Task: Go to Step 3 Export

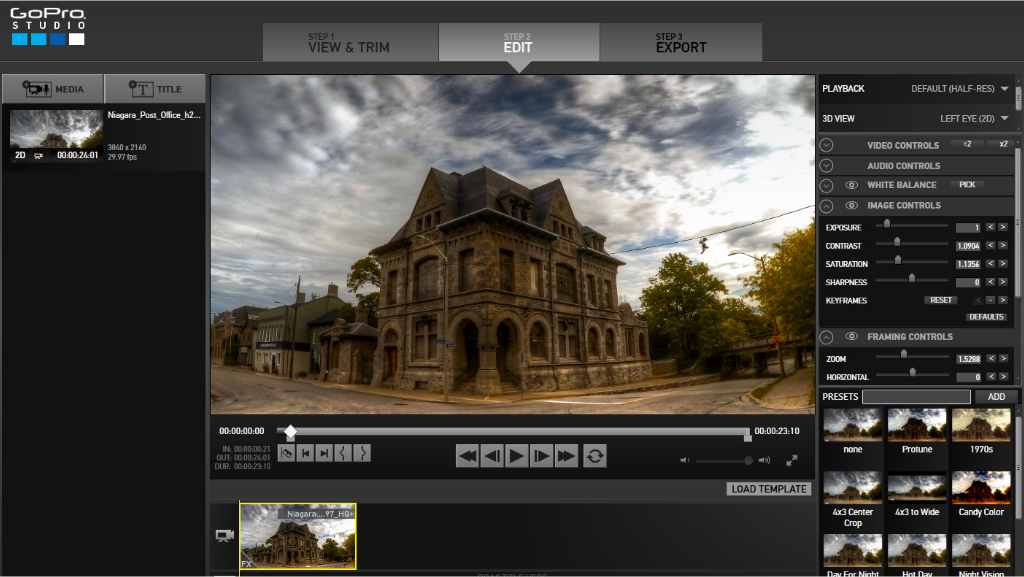Action: 680,42
